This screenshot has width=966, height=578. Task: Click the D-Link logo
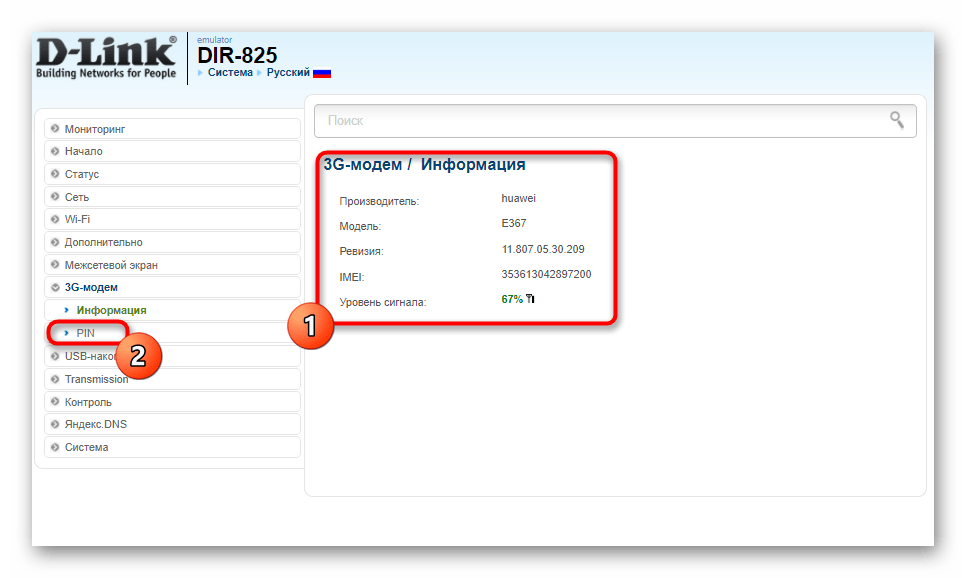click(106, 58)
